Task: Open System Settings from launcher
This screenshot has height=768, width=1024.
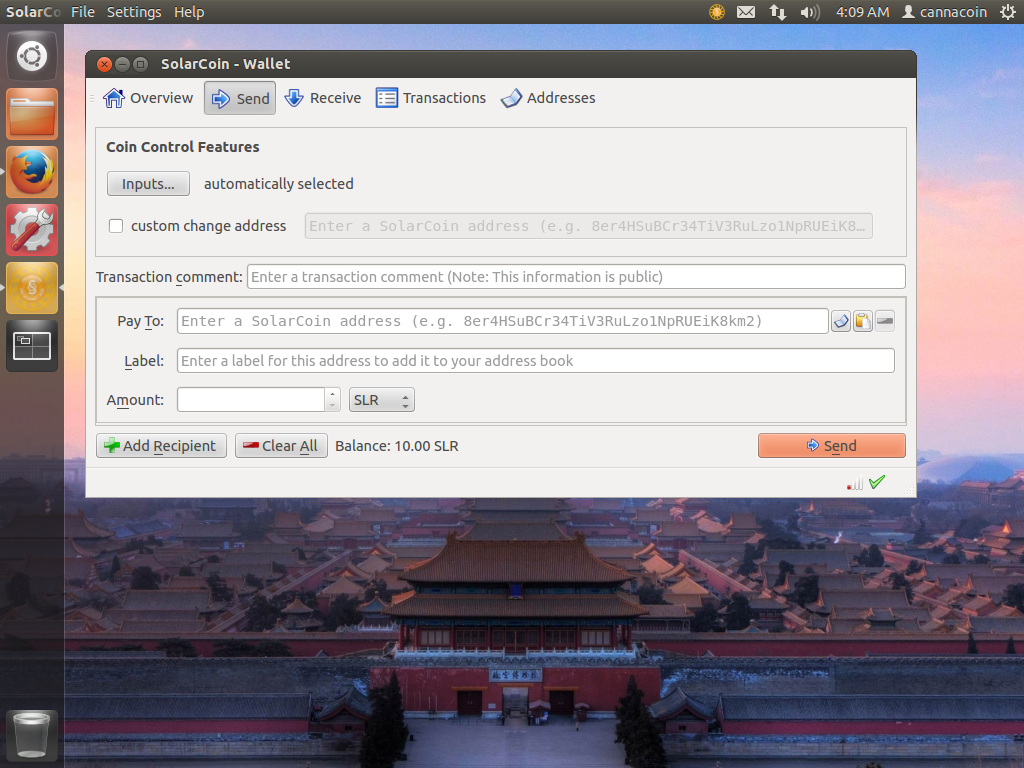Action: click(x=32, y=230)
